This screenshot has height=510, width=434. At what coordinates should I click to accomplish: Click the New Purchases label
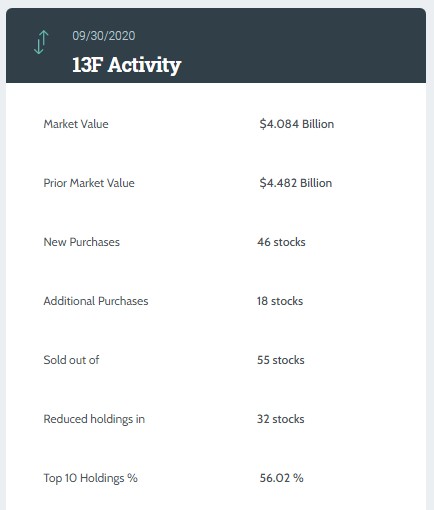point(82,242)
